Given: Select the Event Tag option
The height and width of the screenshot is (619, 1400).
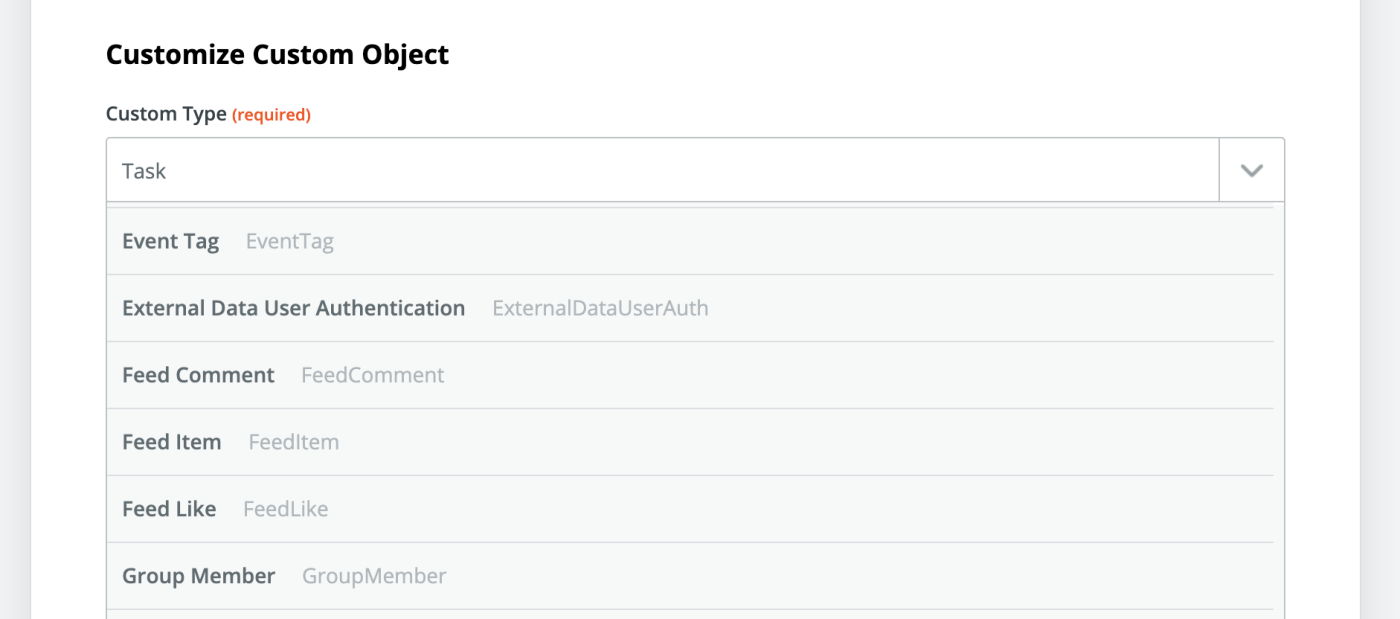Looking at the screenshot, I should pos(170,242).
